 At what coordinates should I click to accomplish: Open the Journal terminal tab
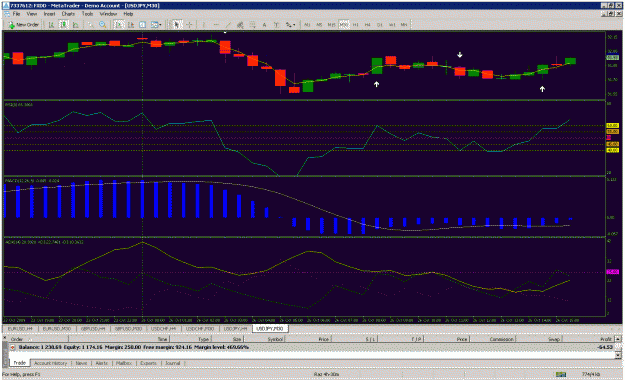tap(172, 363)
